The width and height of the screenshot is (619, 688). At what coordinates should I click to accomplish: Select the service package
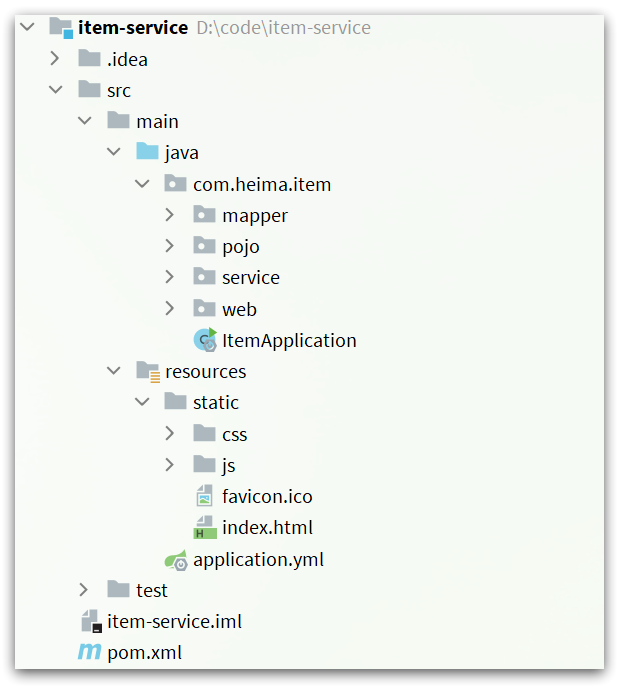[250, 278]
